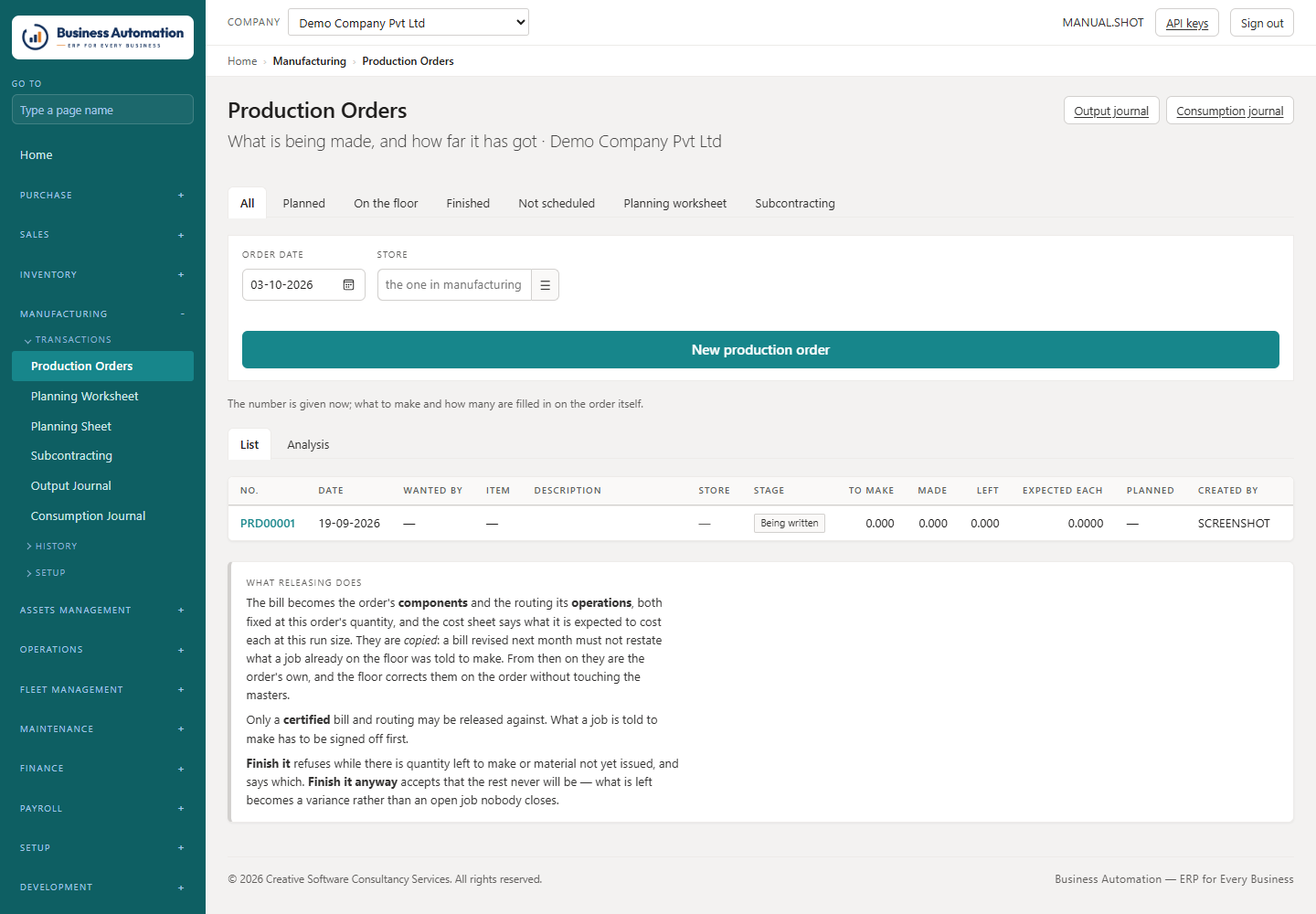Screen dimensions: 1316x914
Task: Open the Output journal button
Action: pos(1111,111)
